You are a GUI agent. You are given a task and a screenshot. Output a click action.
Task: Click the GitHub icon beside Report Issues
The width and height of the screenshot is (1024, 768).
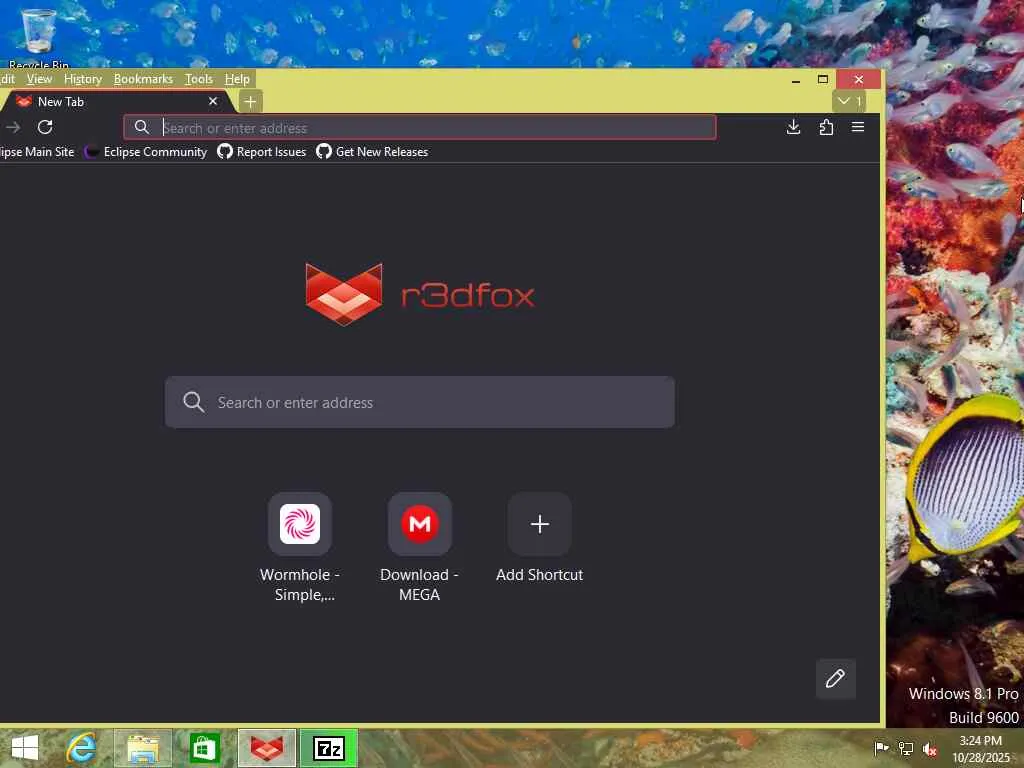point(225,152)
